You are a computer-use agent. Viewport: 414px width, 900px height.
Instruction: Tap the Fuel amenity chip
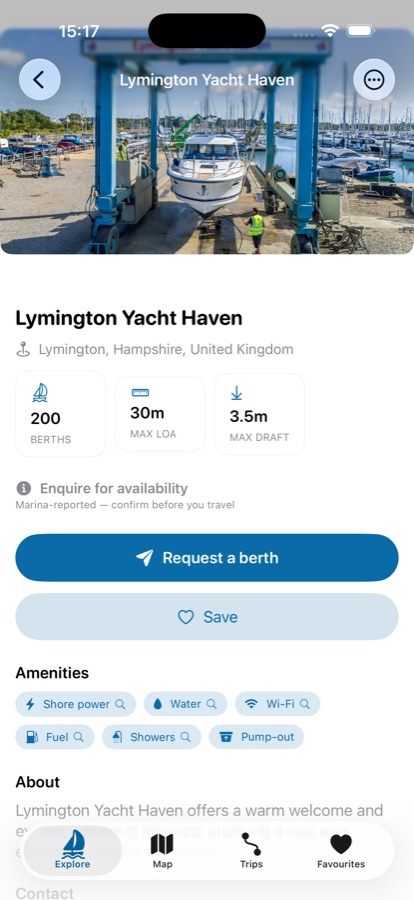(55, 737)
